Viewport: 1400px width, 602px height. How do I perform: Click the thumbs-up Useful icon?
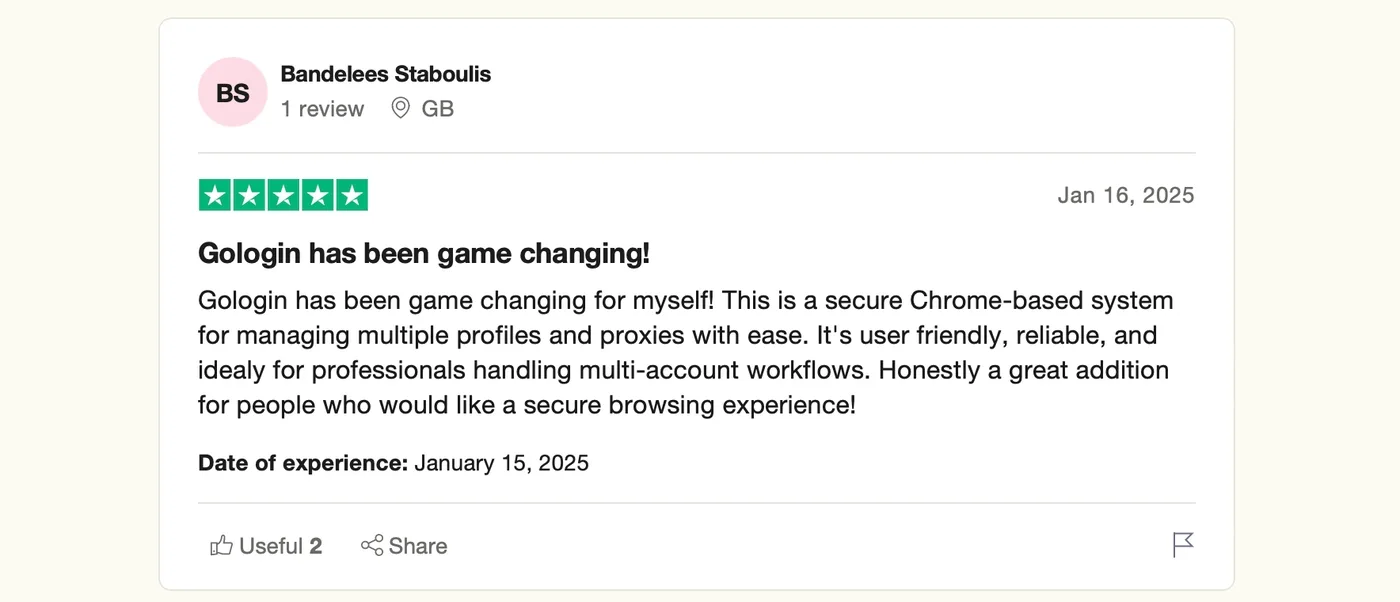pyautogui.click(x=221, y=546)
